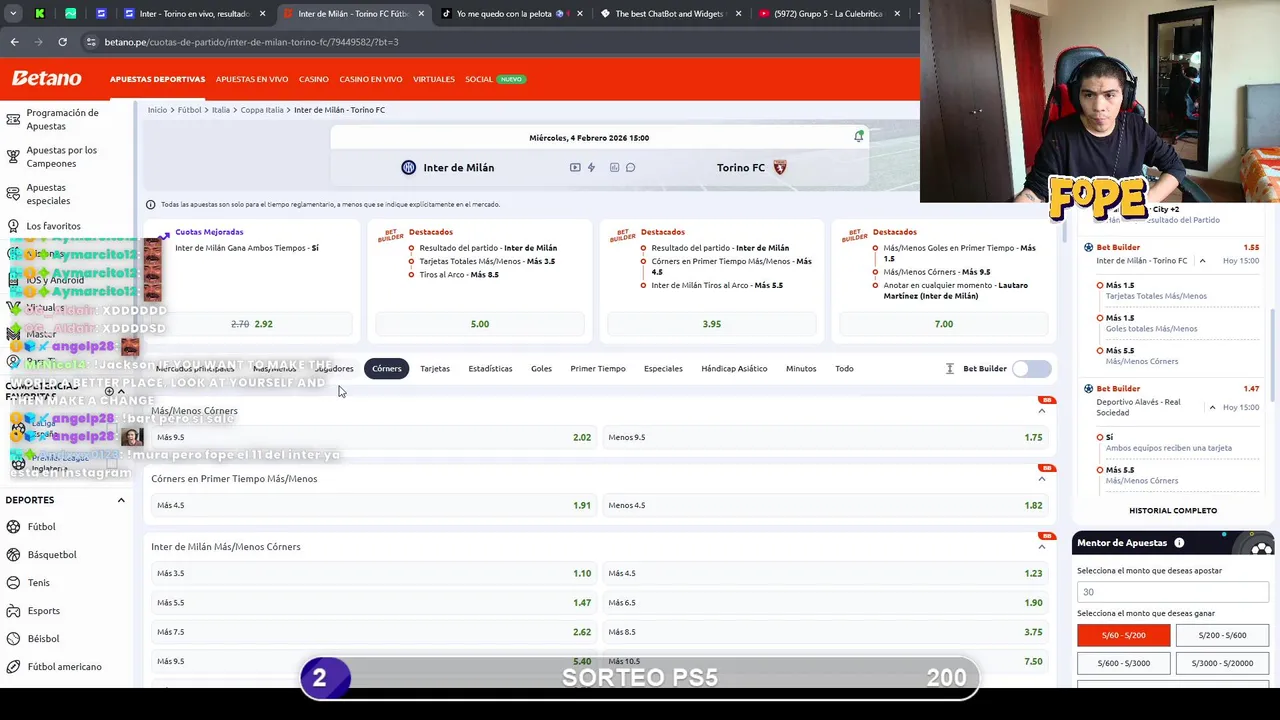Open the match chat bubble icon

[630, 168]
